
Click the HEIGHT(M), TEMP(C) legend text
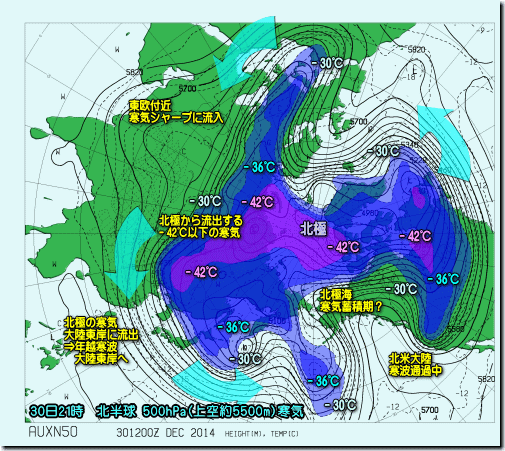[262, 434]
